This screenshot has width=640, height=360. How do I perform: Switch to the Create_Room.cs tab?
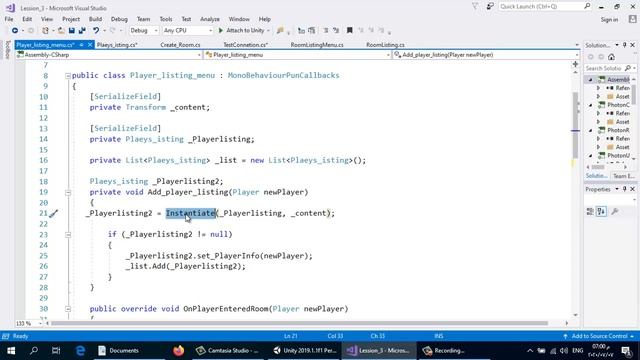pyautogui.click(x=180, y=45)
